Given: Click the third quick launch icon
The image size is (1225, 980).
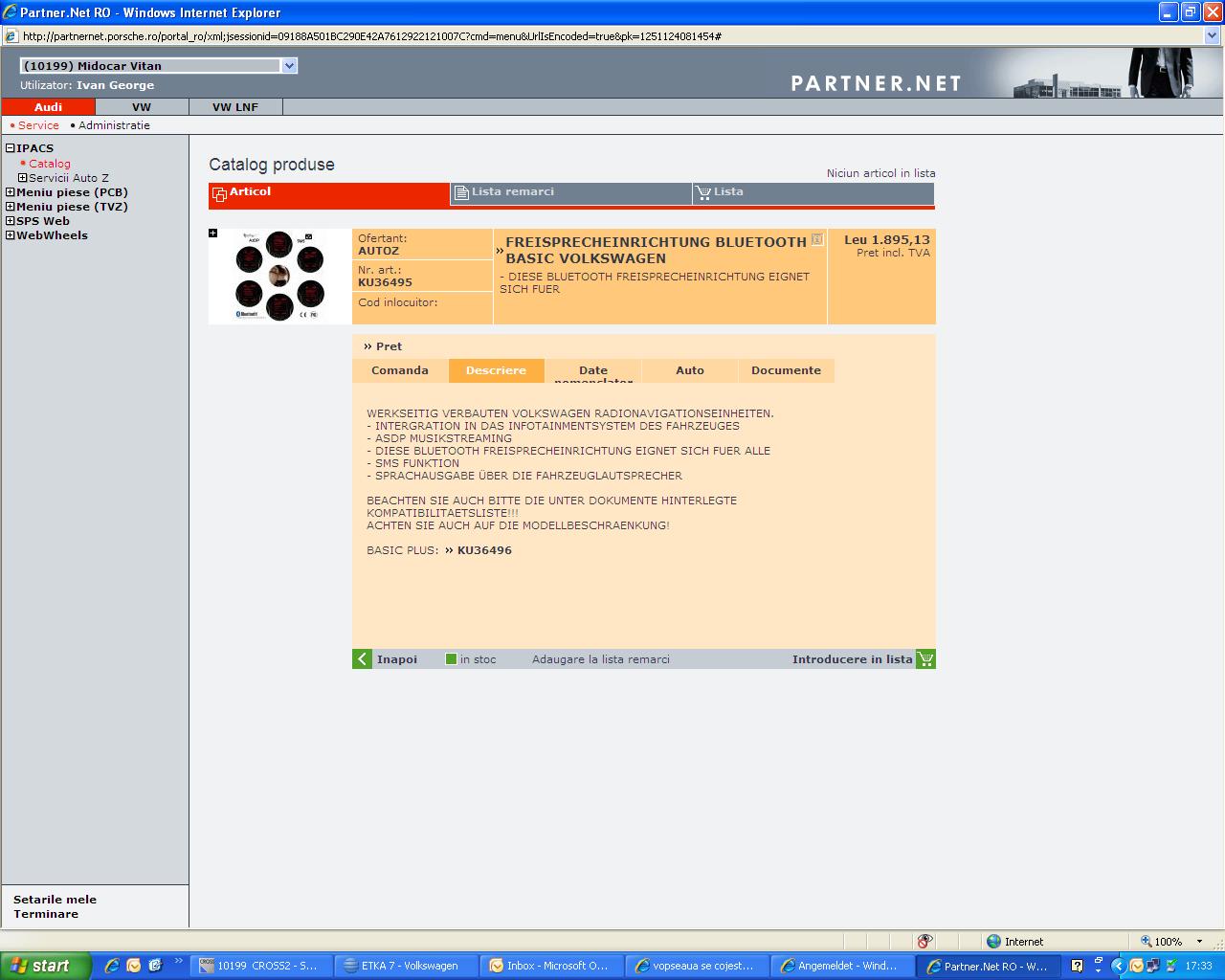Looking at the screenshot, I should [x=155, y=966].
